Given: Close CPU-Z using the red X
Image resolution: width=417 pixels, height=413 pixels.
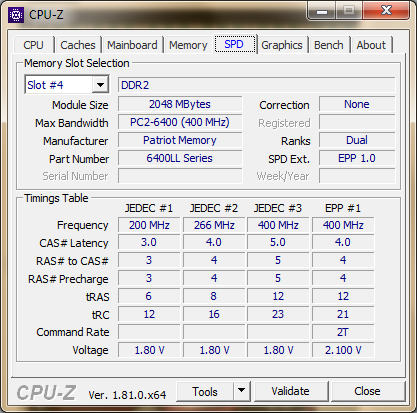Looking at the screenshot, I should [386, 10].
